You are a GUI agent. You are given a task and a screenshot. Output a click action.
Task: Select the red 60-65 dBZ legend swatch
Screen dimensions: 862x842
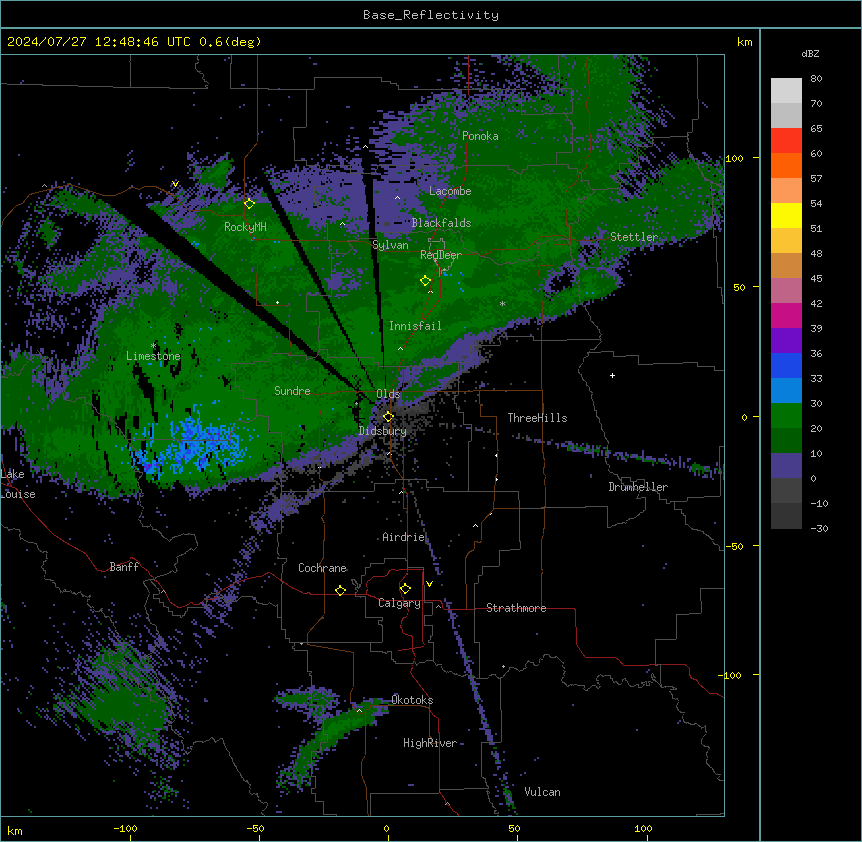pos(786,141)
